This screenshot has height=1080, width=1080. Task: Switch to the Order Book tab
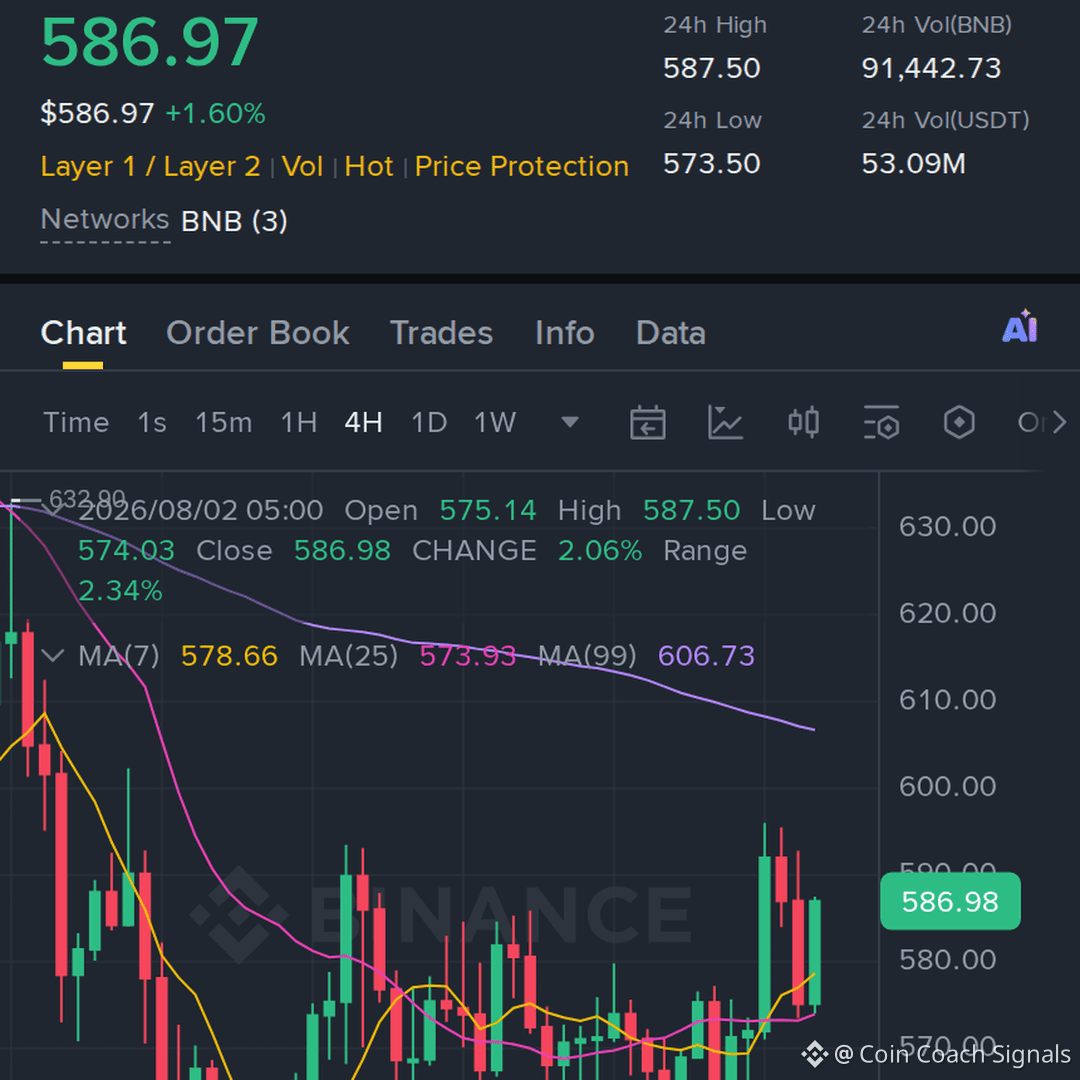[x=258, y=333]
